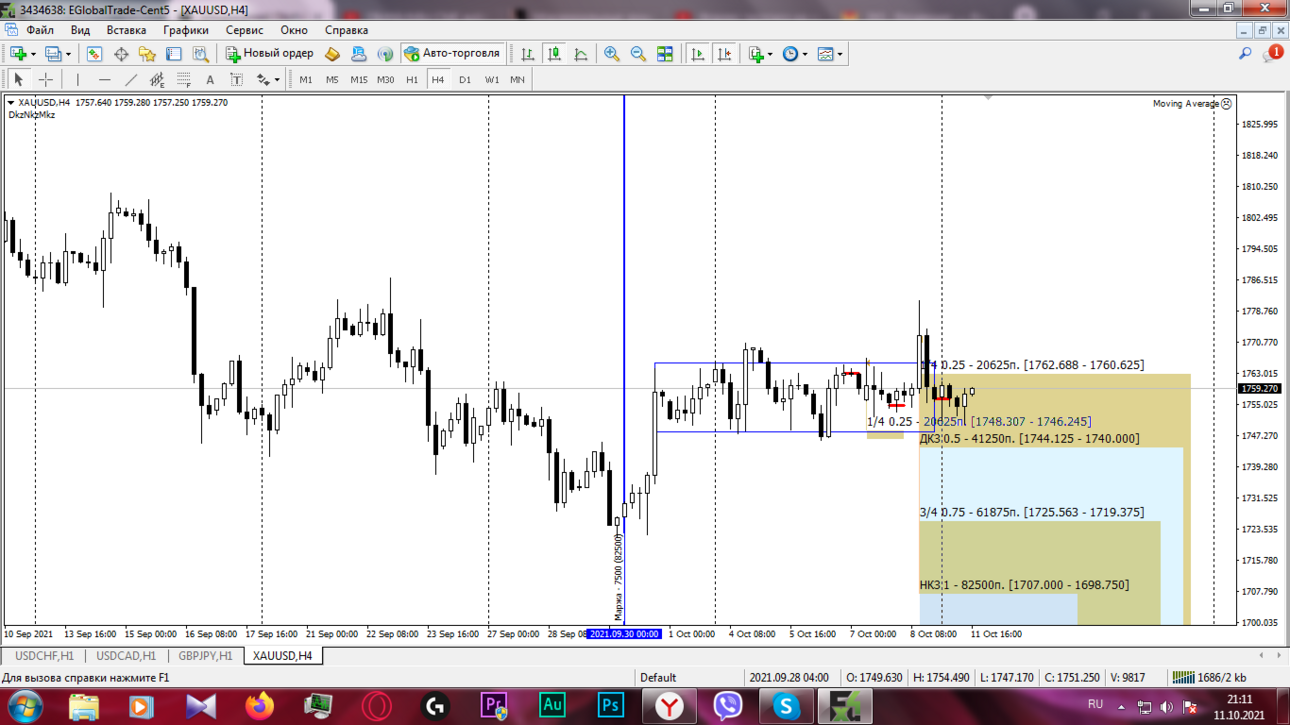
Task: Open the Market Watch panel icon
Action: 94,54
